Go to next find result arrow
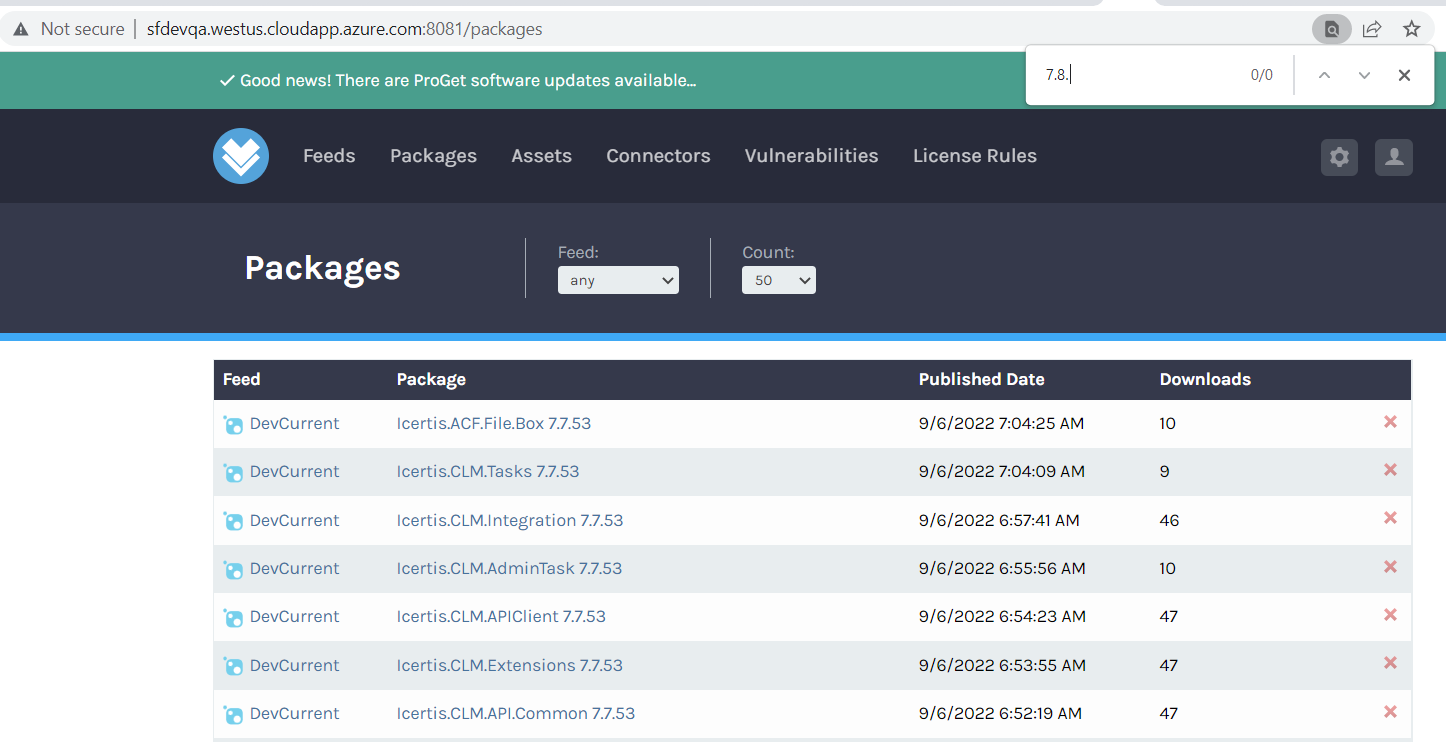 1364,75
